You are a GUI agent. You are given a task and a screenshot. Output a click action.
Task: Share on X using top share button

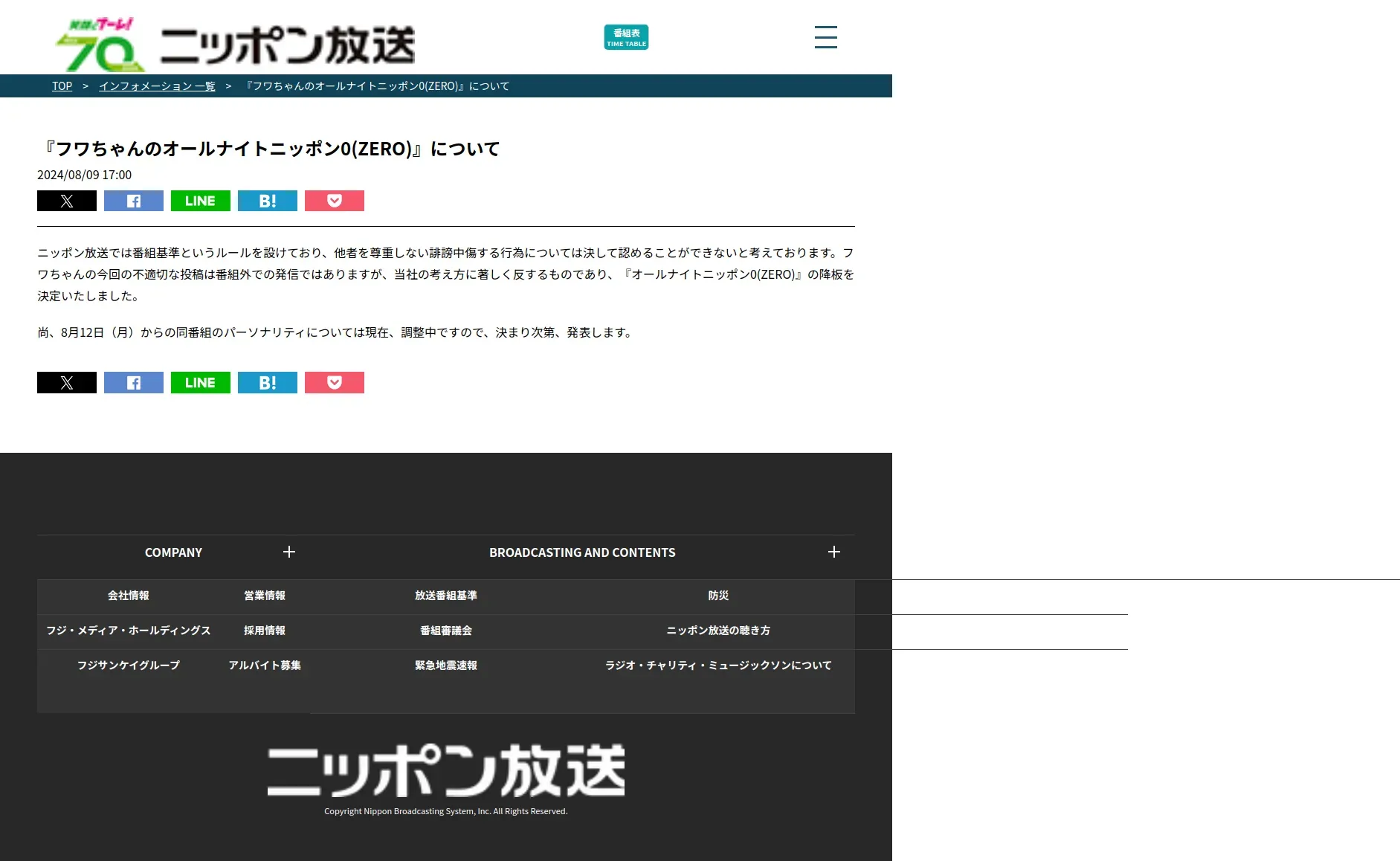[x=67, y=201]
